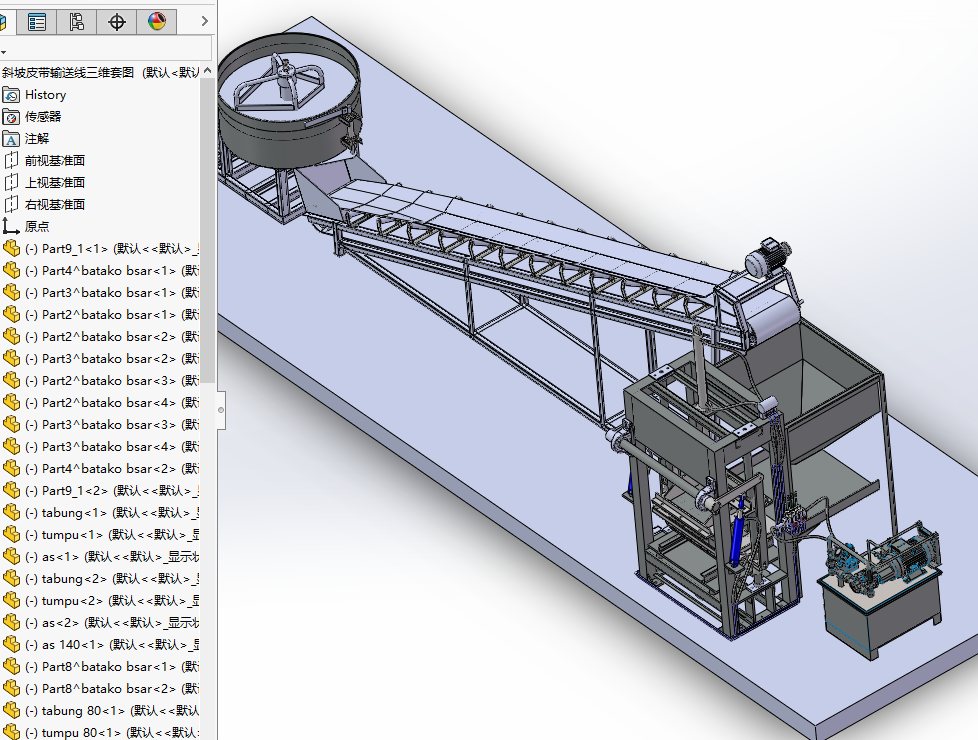978x740 pixels.
Task: Click the Part9_1<2> part icon
Action: pyautogui.click(x=11, y=490)
